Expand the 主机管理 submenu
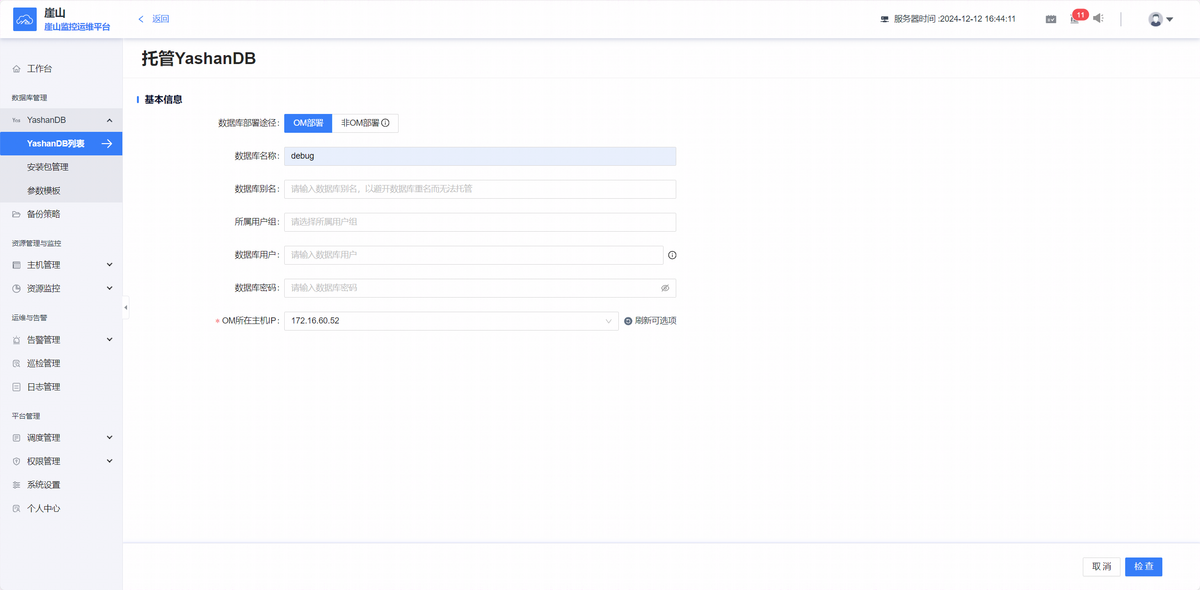 (109, 265)
